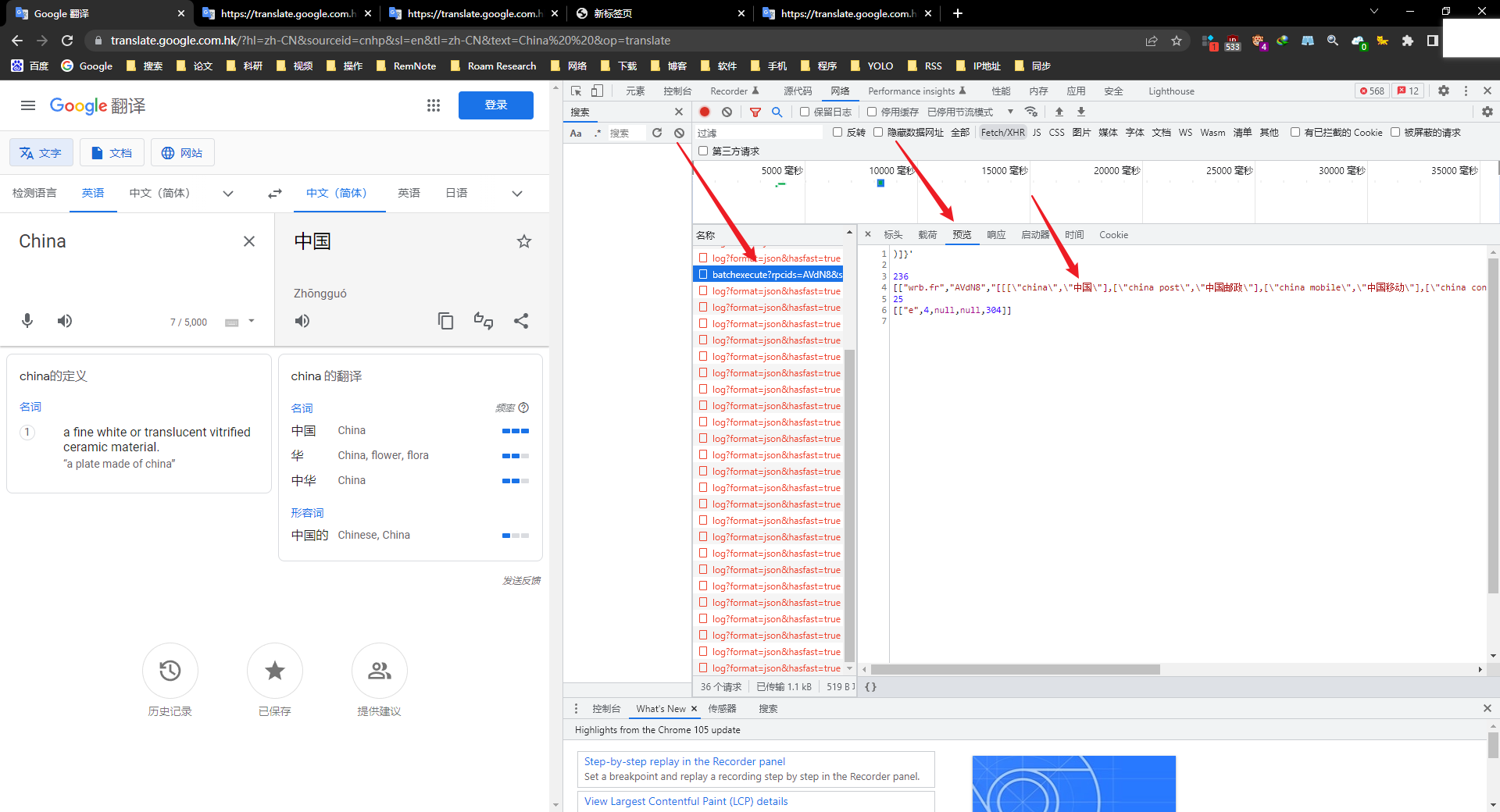The width and height of the screenshot is (1500, 812).
Task: Listen to the translated text 中国
Action: pyautogui.click(x=302, y=321)
